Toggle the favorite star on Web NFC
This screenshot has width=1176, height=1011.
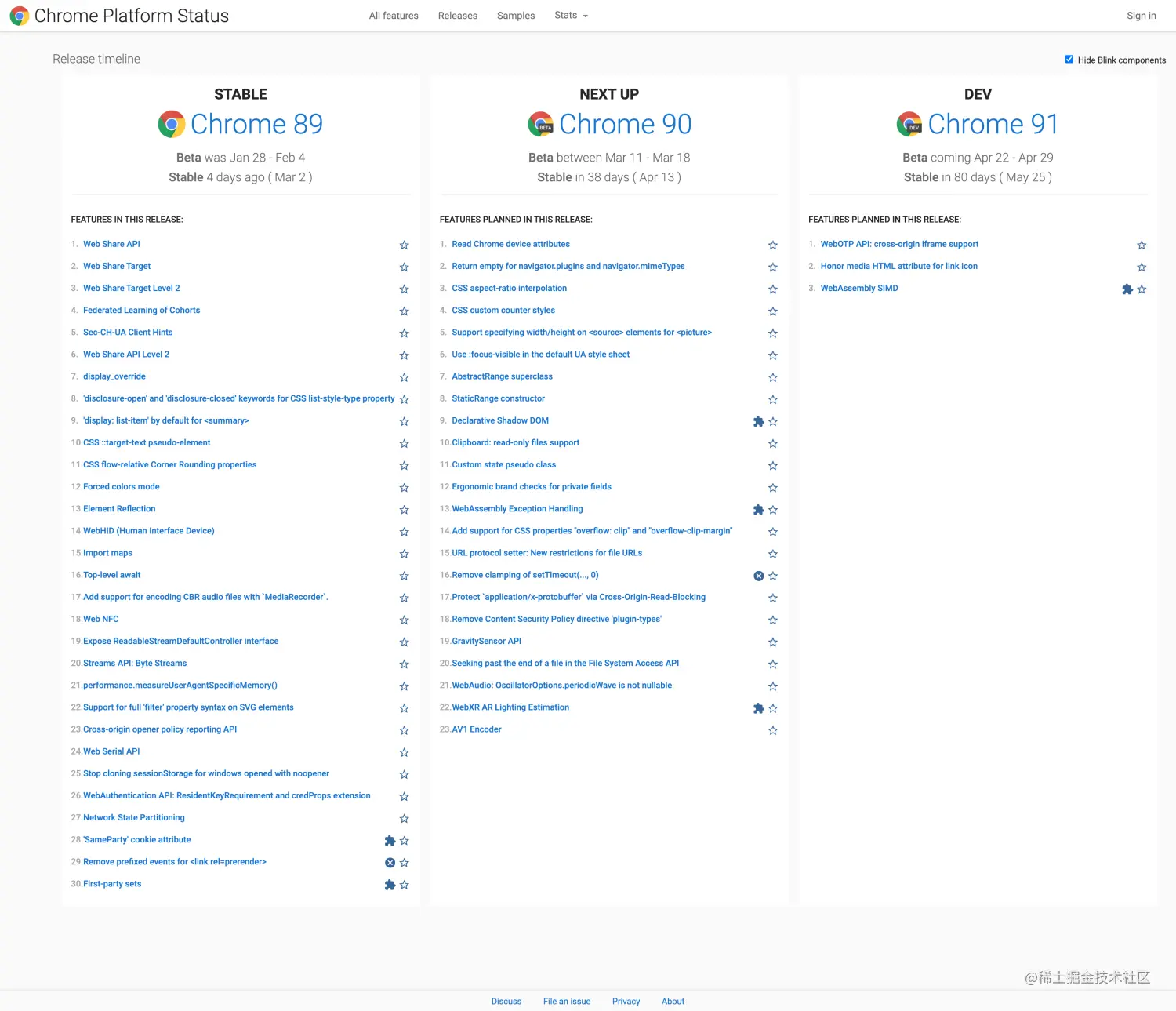coord(405,620)
